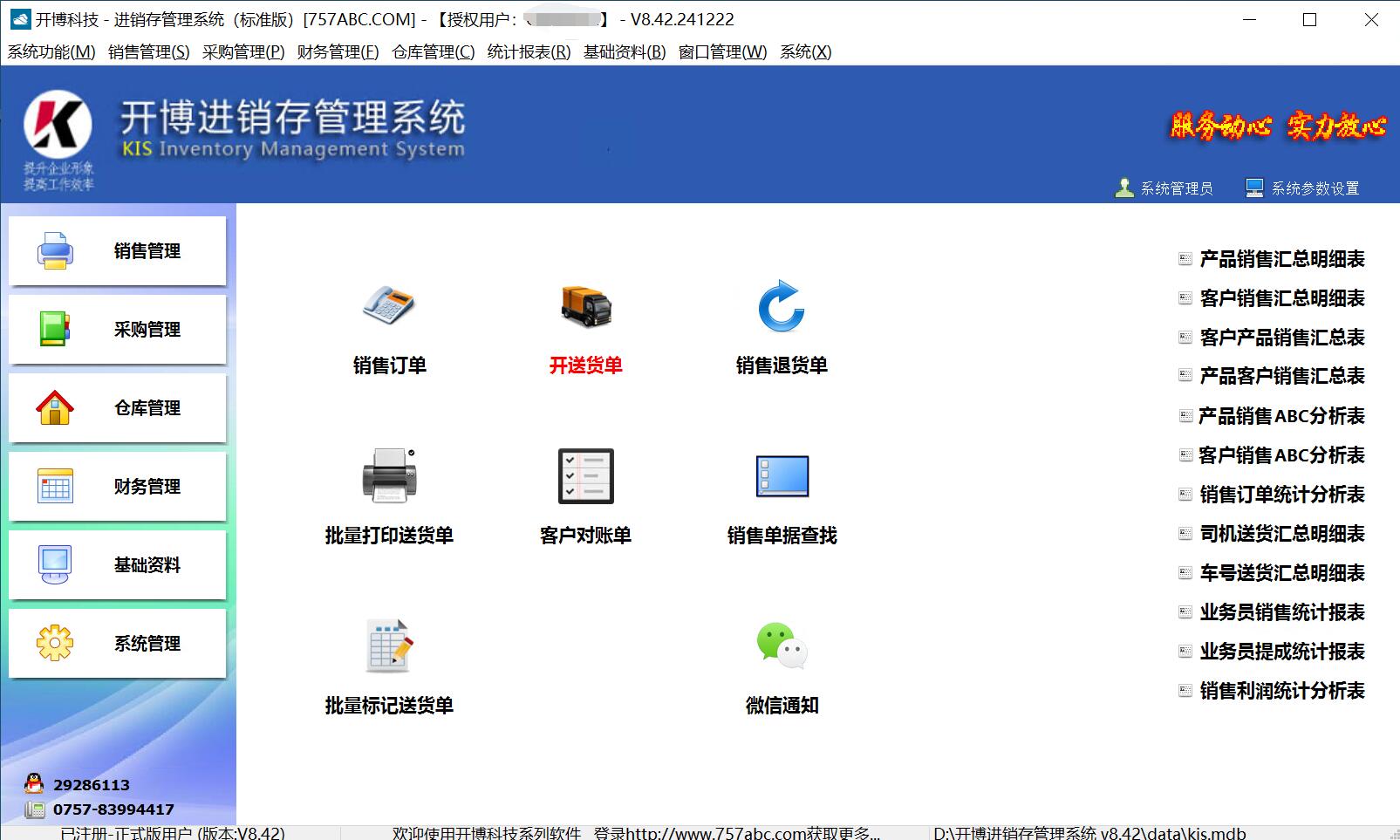The height and width of the screenshot is (840, 1400).
Task: Click the 微信通知 WeChat icon
Action: [782, 645]
